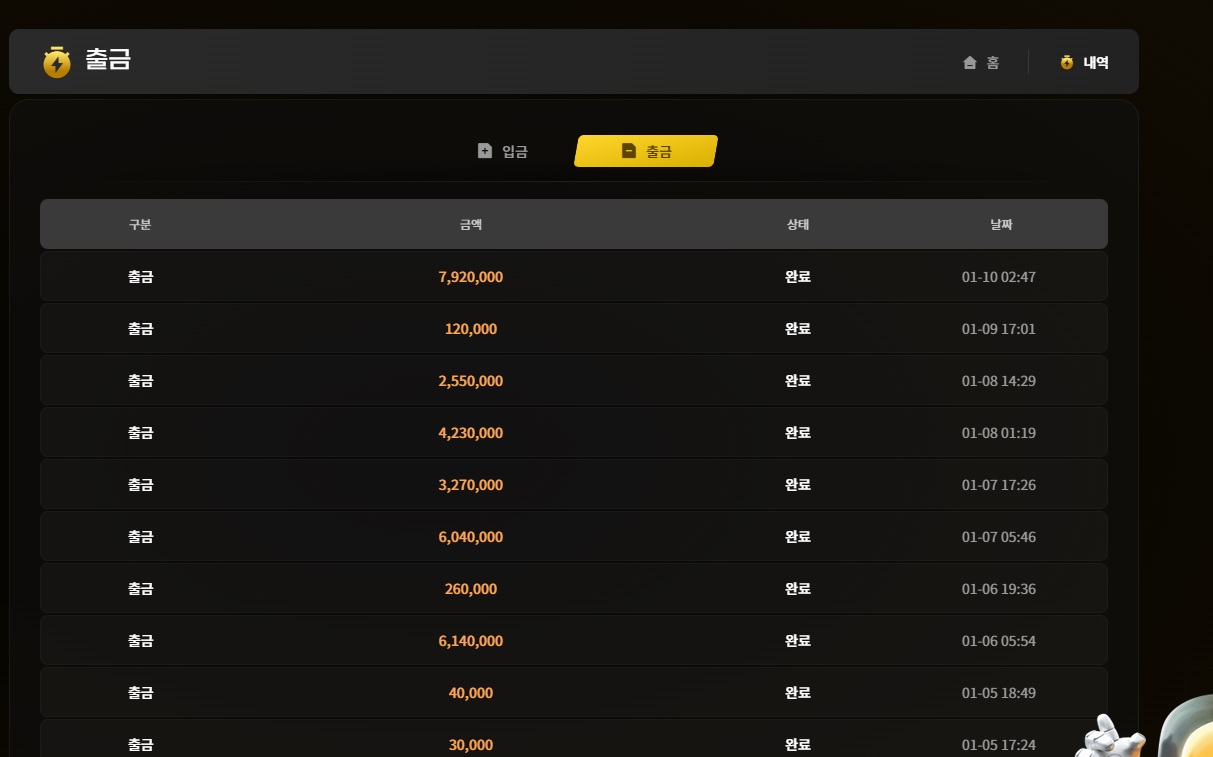The width and height of the screenshot is (1213, 757).
Task: Click the 금액 column header
Action: (471, 225)
